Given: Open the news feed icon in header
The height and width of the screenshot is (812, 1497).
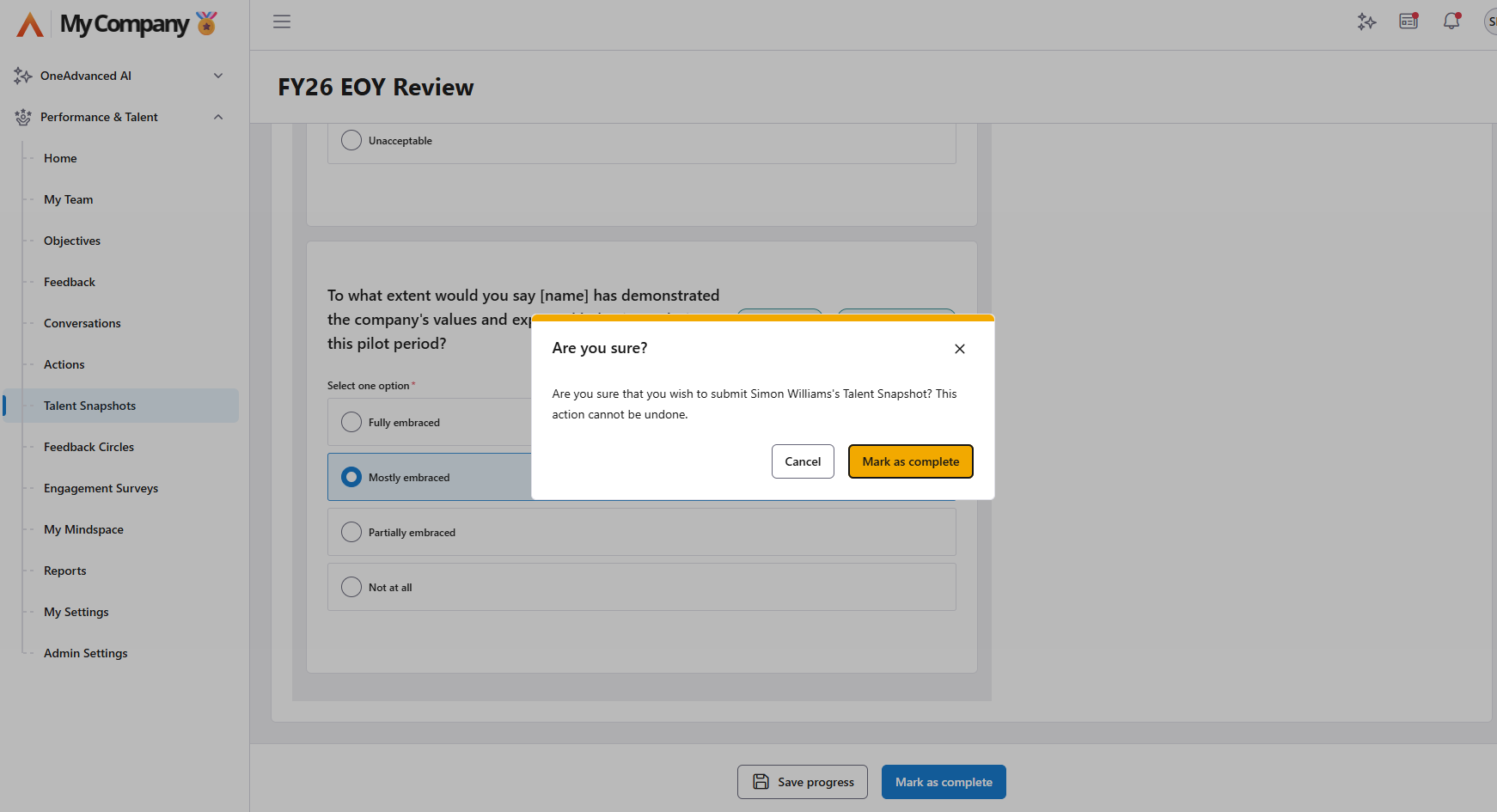Looking at the screenshot, I should [1408, 21].
